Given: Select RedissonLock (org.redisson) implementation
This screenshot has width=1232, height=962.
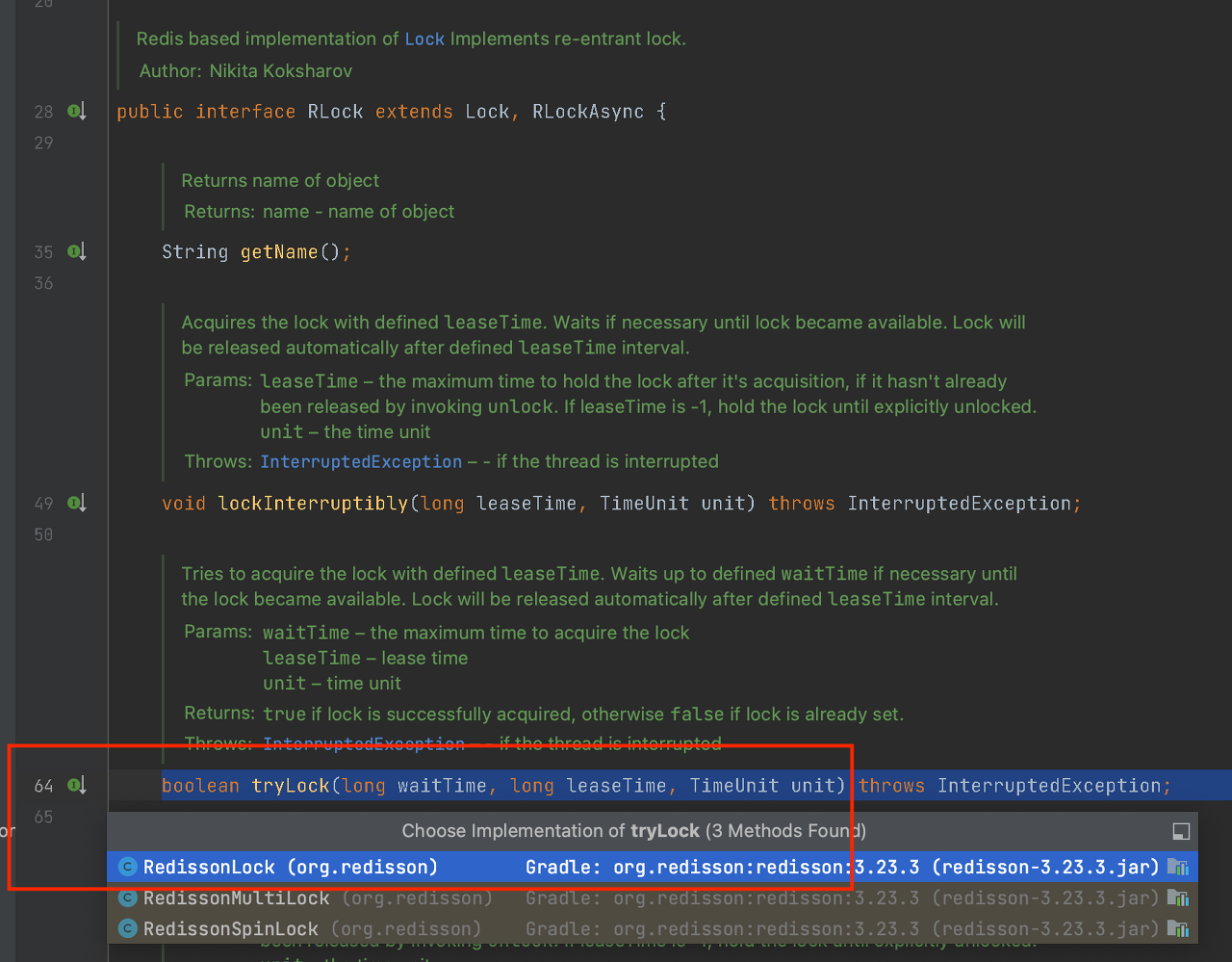Looking at the screenshot, I should [x=653, y=867].
